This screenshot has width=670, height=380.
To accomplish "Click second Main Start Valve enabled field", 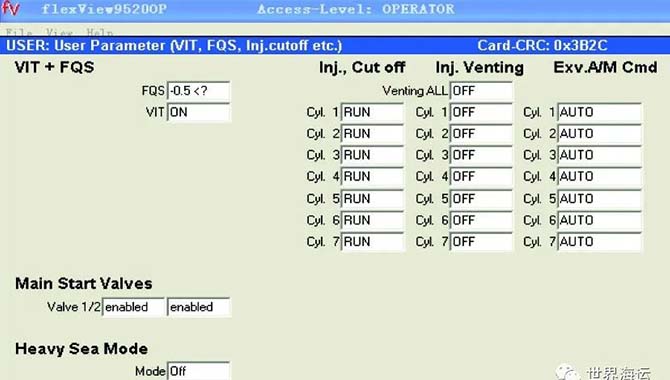I will [x=199, y=307].
